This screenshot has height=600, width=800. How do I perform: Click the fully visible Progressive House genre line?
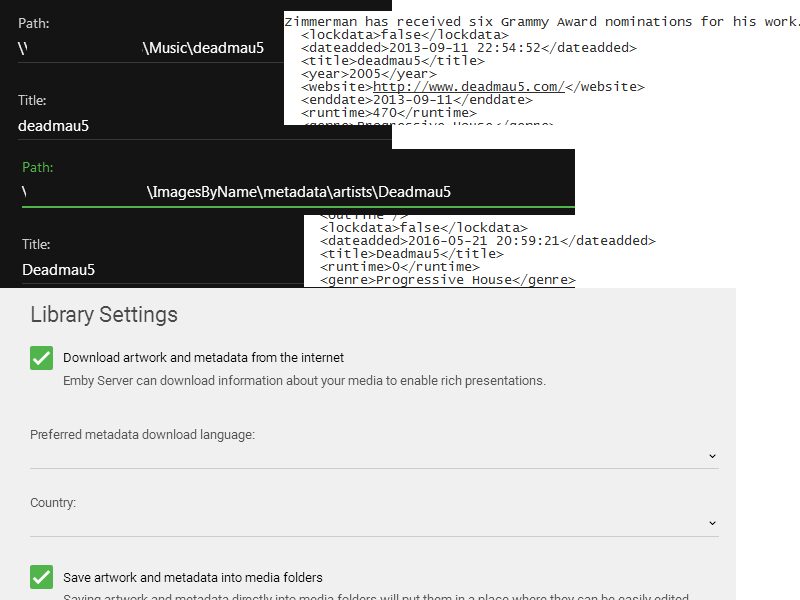coord(447,280)
